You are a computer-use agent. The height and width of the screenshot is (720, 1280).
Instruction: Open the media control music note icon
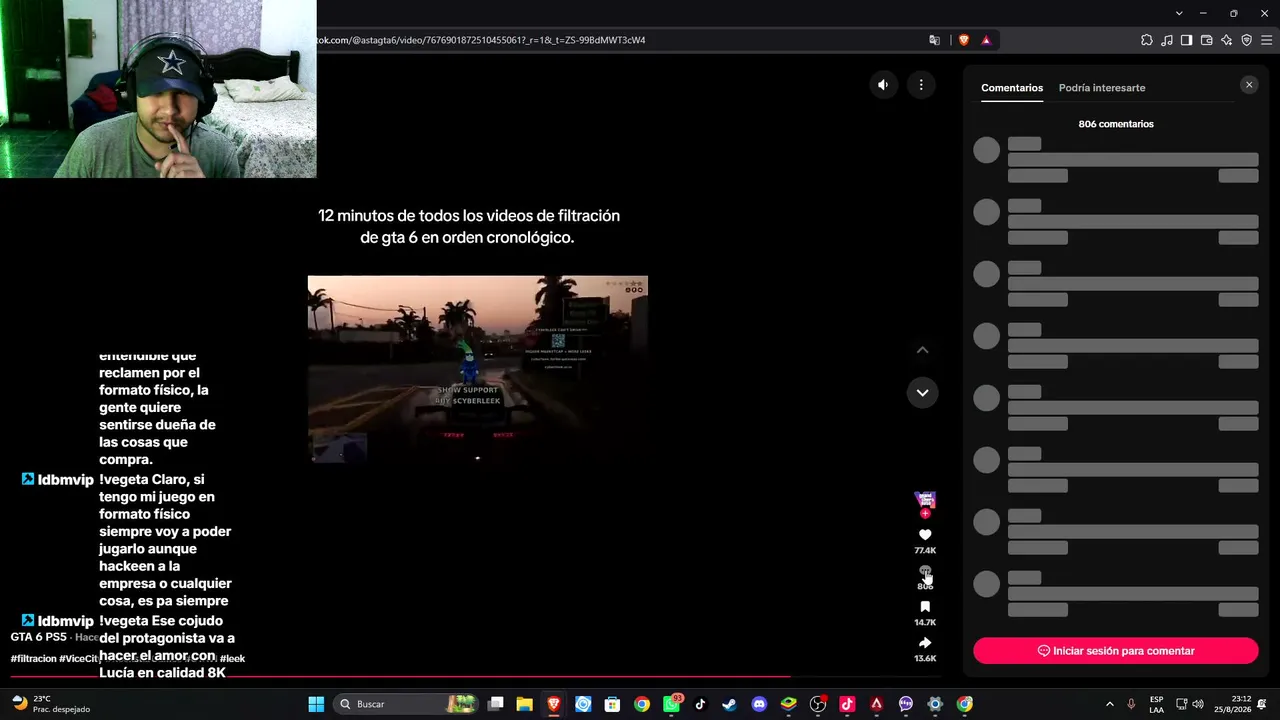1167,40
